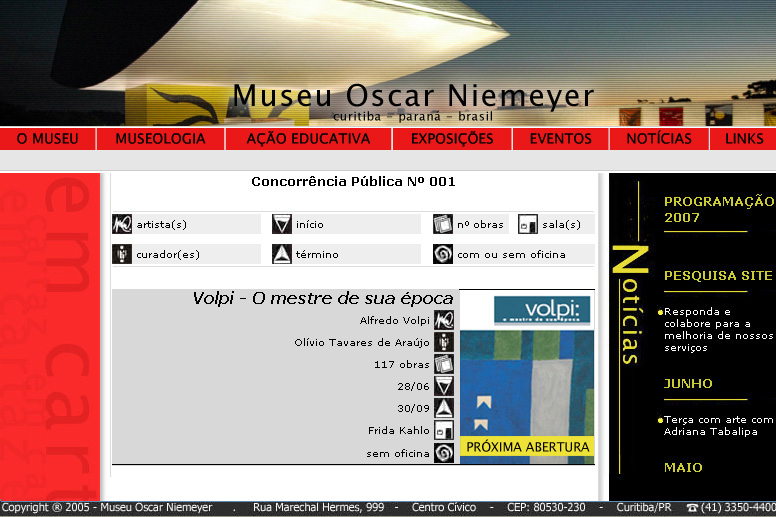Click the Terça com arte com Adriana Tabalipa link
This screenshot has height=517, width=776.
click(x=718, y=426)
